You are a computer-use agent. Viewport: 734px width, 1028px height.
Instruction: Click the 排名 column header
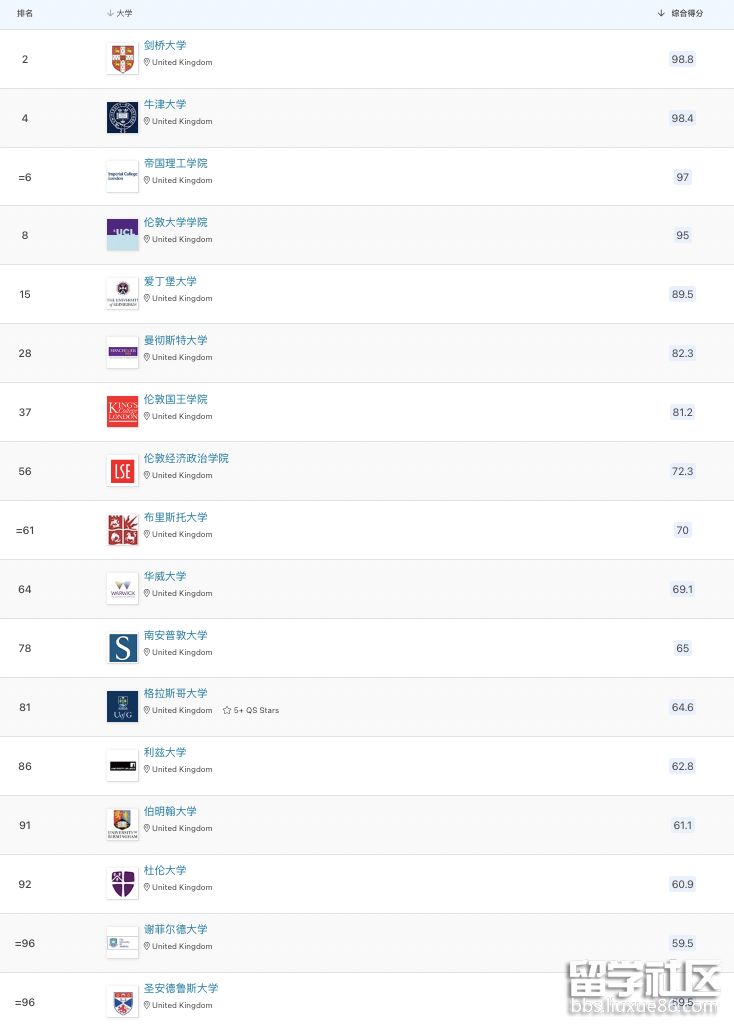pos(25,13)
